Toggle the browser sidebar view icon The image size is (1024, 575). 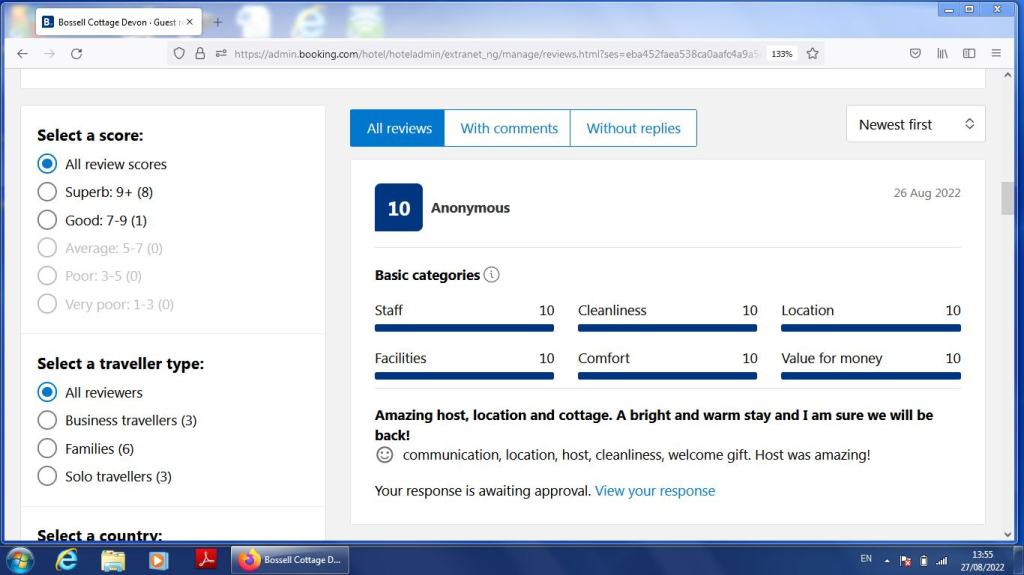[x=969, y=54]
